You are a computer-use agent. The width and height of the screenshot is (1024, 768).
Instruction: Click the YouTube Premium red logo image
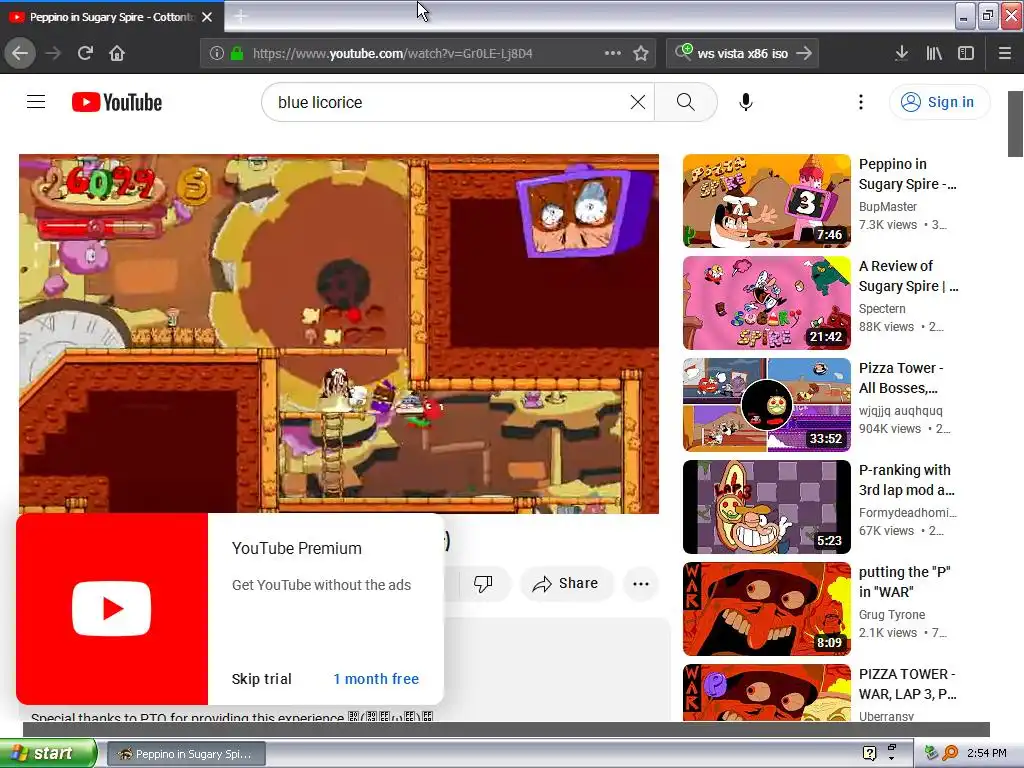tap(112, 609)
